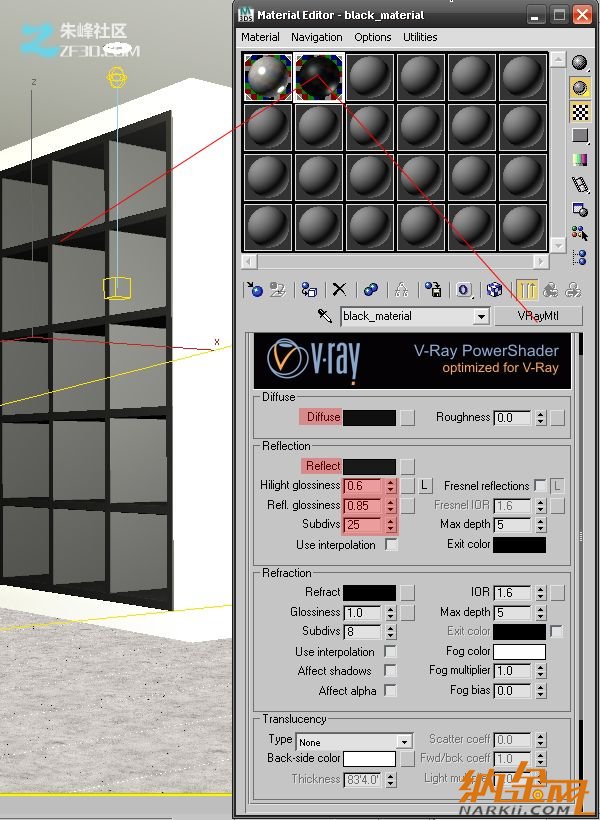Image resolution: width=600 pixels, height=820 pixels.
Task: Enable Affect shadows checkbox
Action: coord(391,670)
